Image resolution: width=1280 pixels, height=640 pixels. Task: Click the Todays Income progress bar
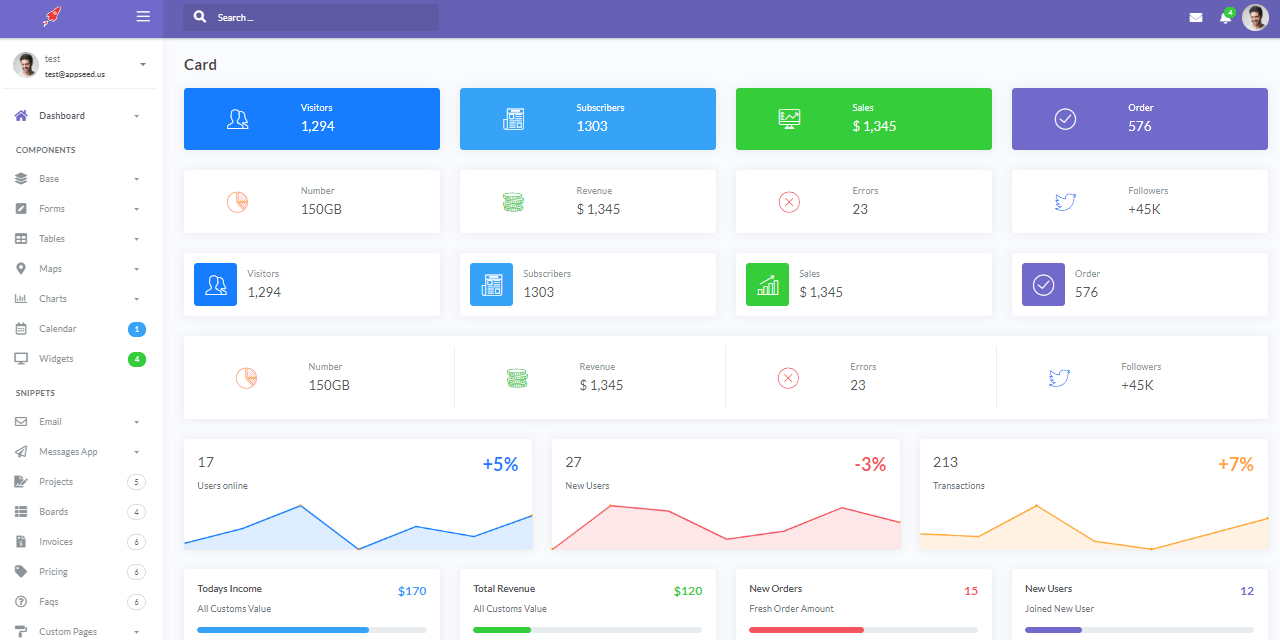(311, 629)
